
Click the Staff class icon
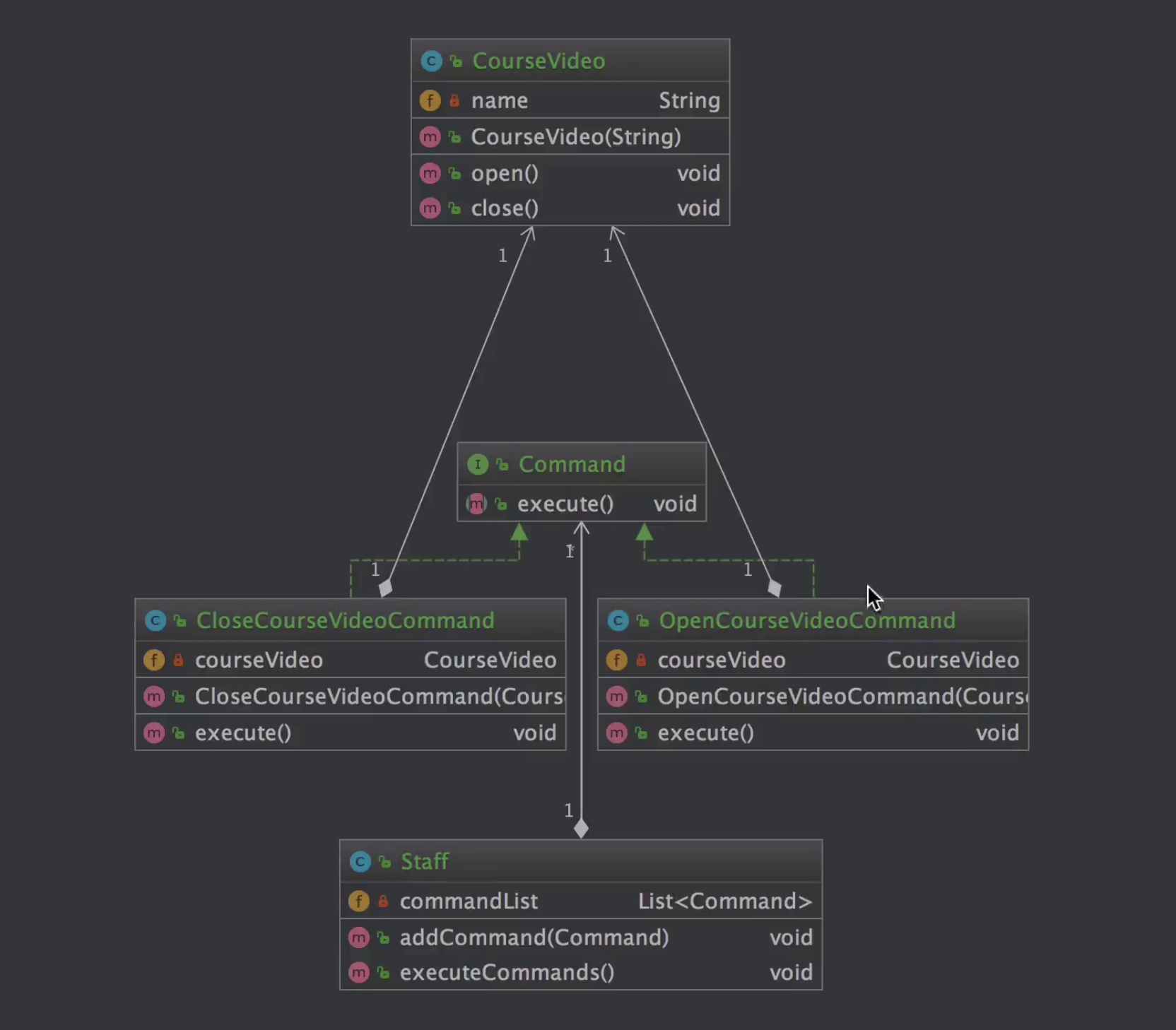click(x=360, y=862)
